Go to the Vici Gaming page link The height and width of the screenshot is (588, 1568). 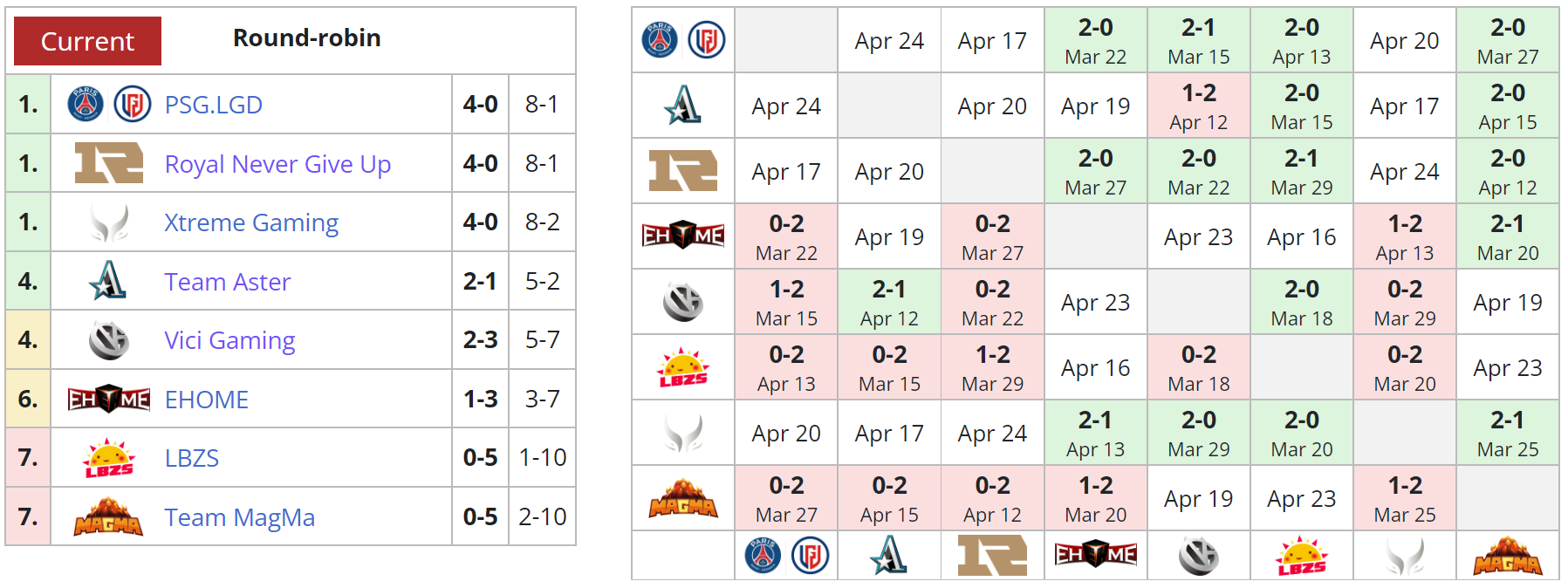click(x=229, y=340)
